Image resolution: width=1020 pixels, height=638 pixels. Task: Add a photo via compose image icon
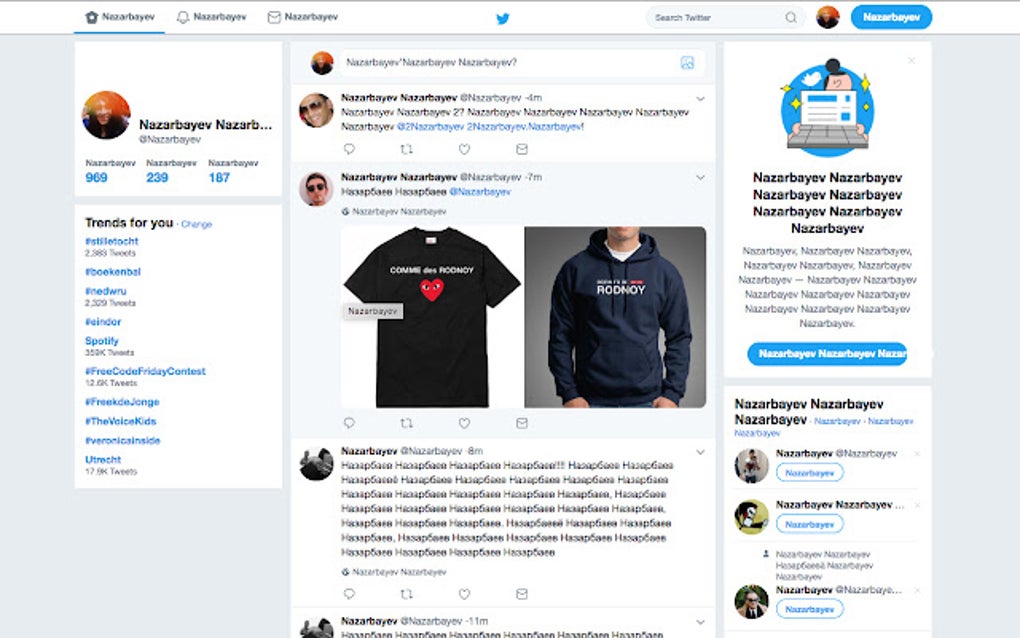[687, 62]
